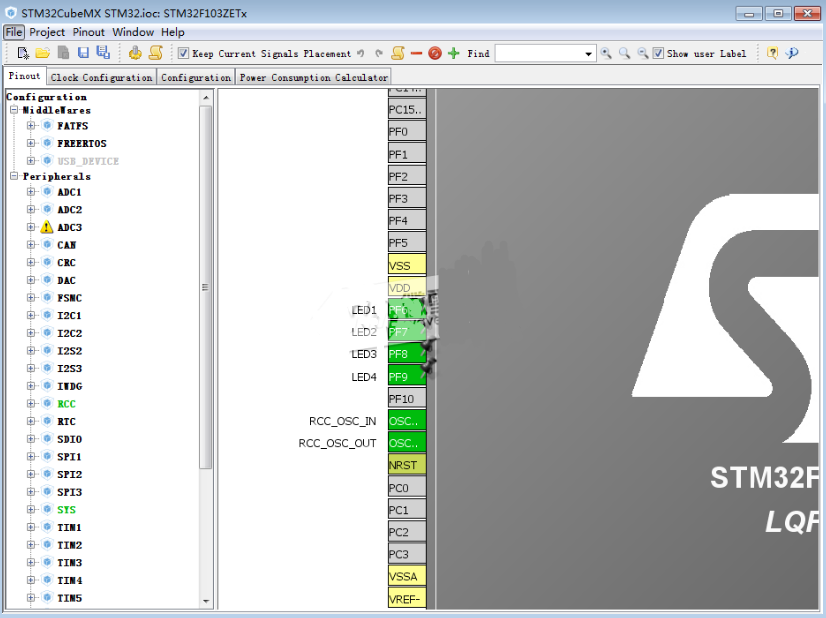826x618 pixels.
Task: Click the Generate Report scroll icon
Action: (x=156, y=53)
